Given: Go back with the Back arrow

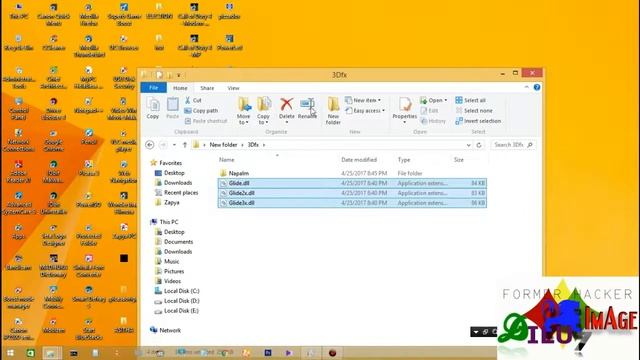Looking at the screenshot, I should coord(150,145).
